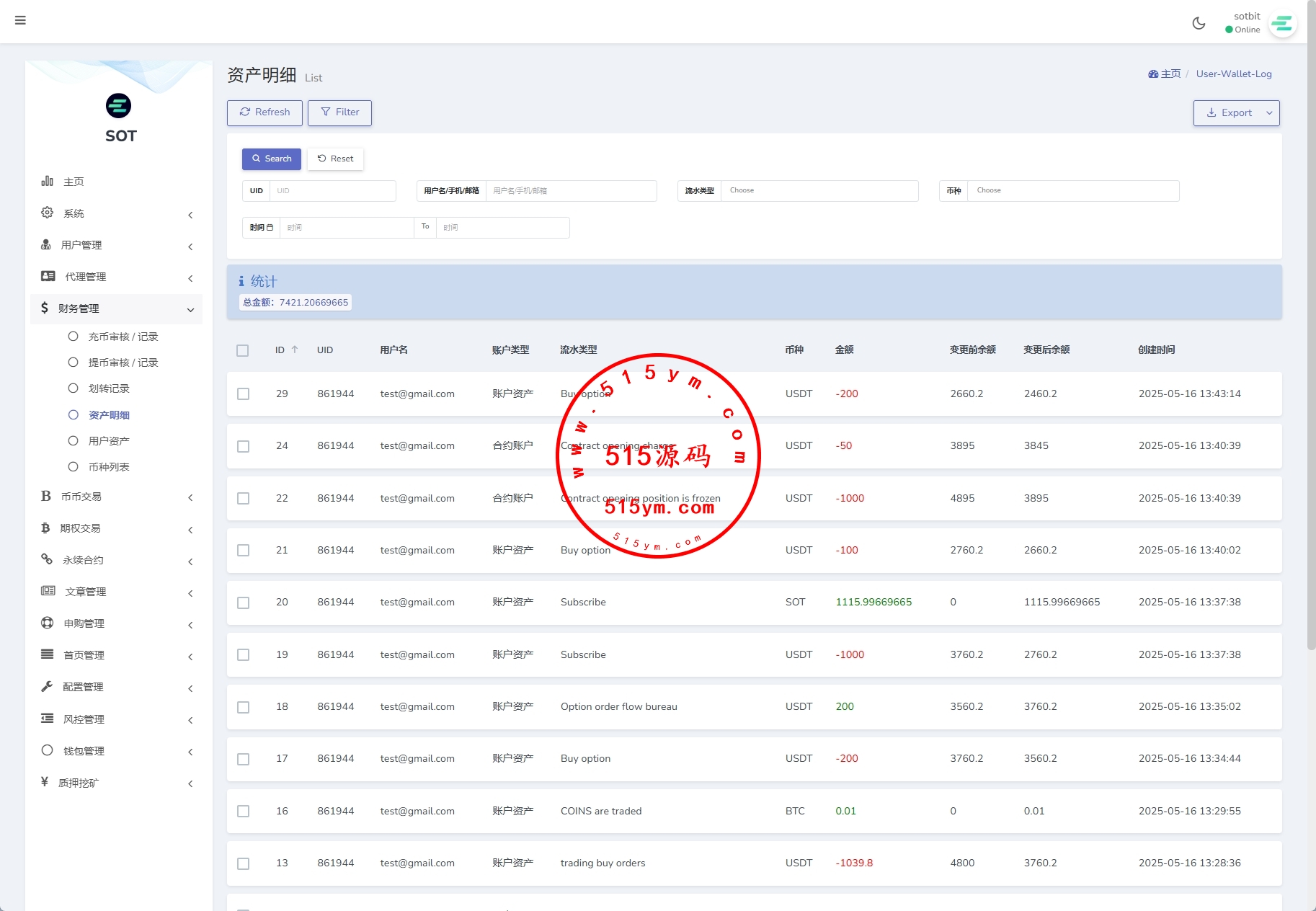Open 充币审核 / 记录 submenu item
Screen dimensions: 1316x911
123,337
